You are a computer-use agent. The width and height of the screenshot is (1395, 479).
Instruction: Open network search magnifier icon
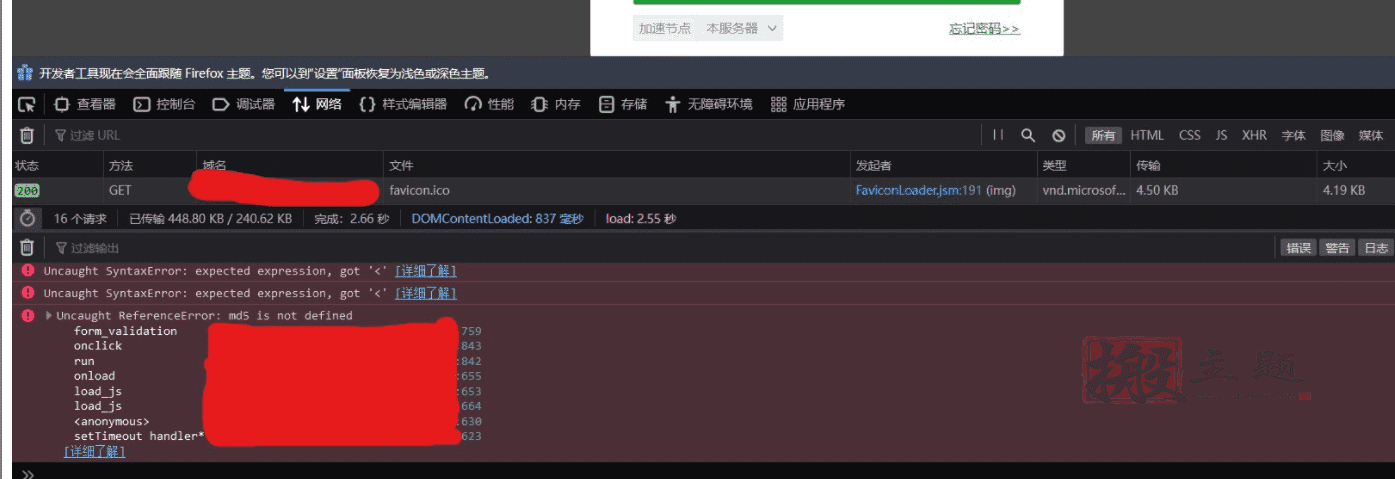coord(1028,135)
